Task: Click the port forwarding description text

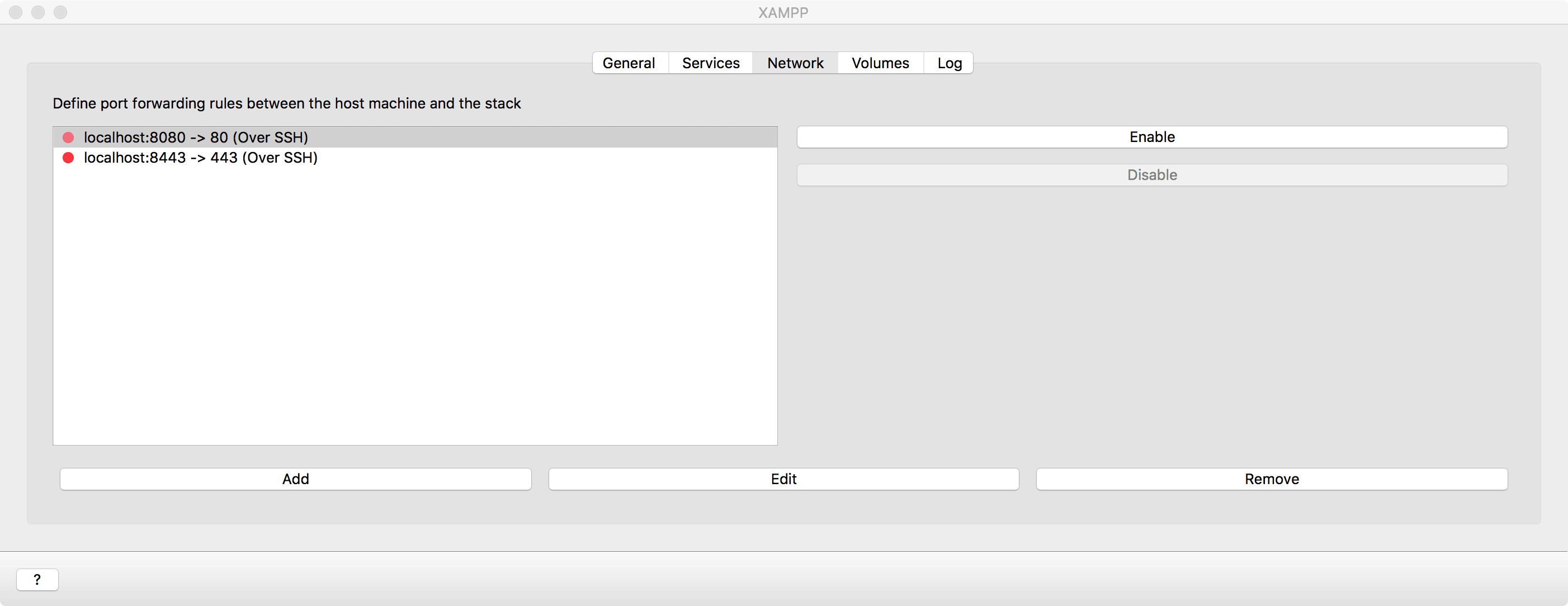Action: tap(287, 103)
